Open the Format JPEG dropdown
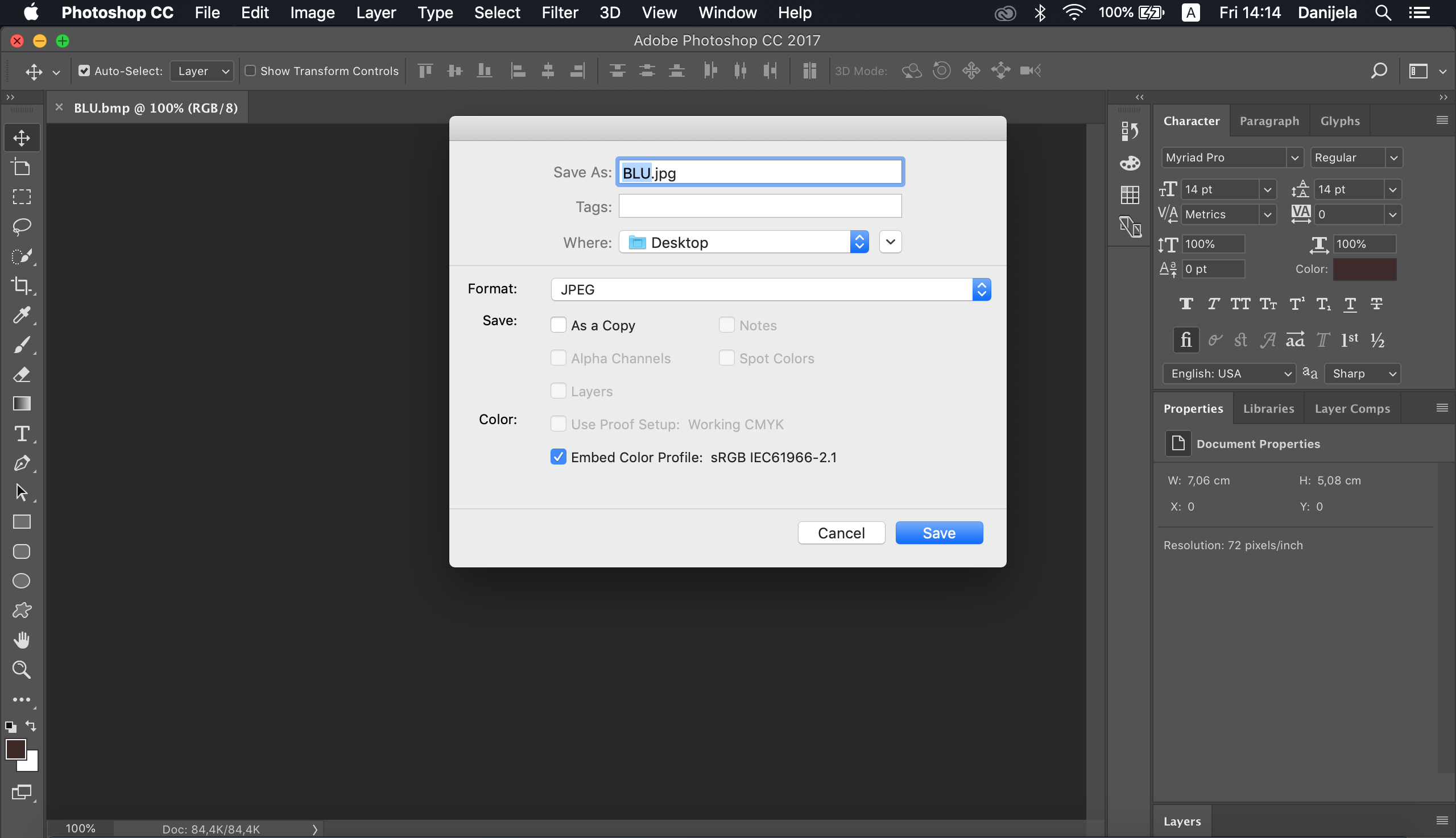The width and height of the screenshot is (1456, 838). pyautogui.click(x=770, y=289)
